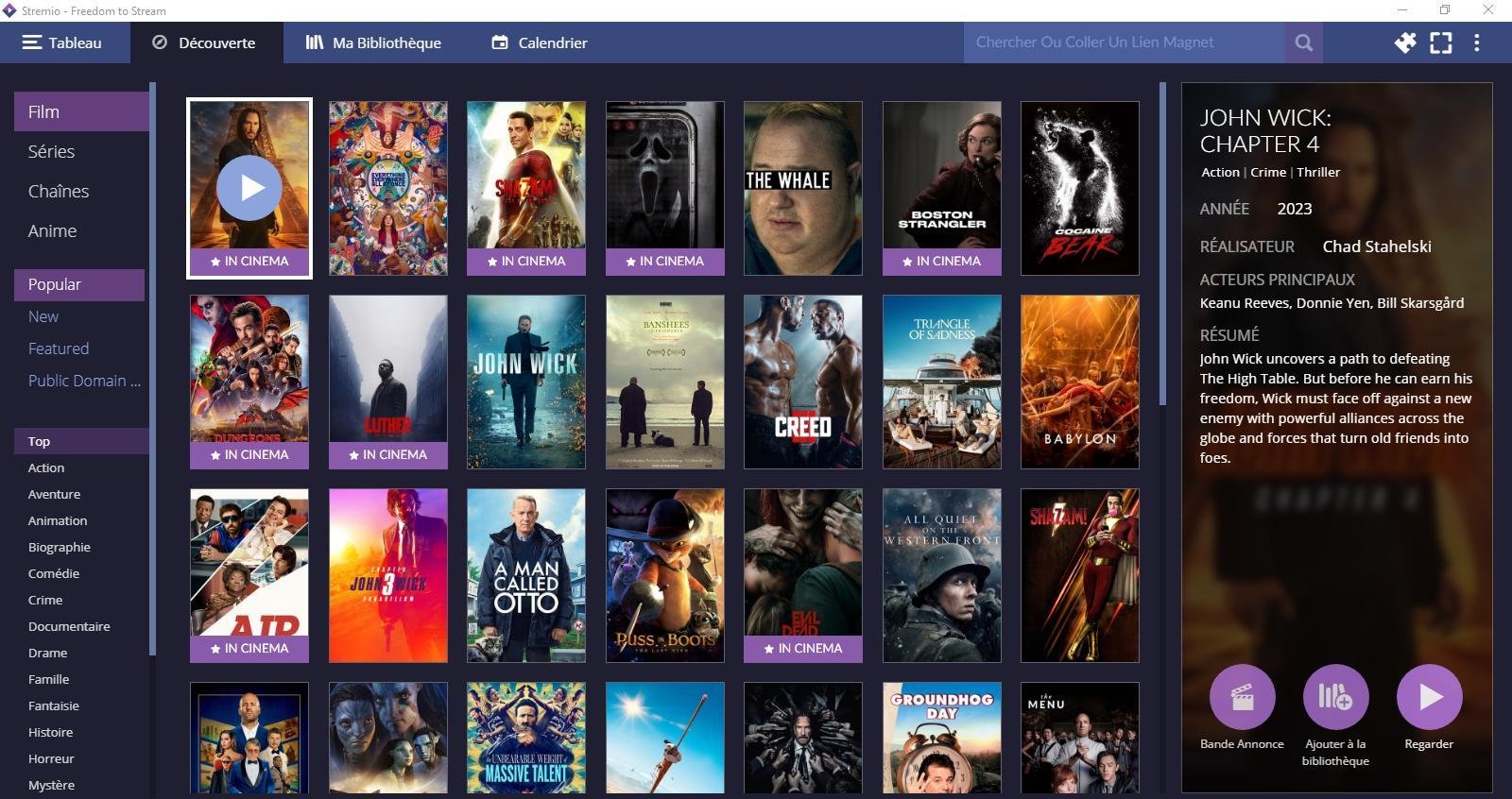Open the three-dot options menu

(x=1477, y=42)
